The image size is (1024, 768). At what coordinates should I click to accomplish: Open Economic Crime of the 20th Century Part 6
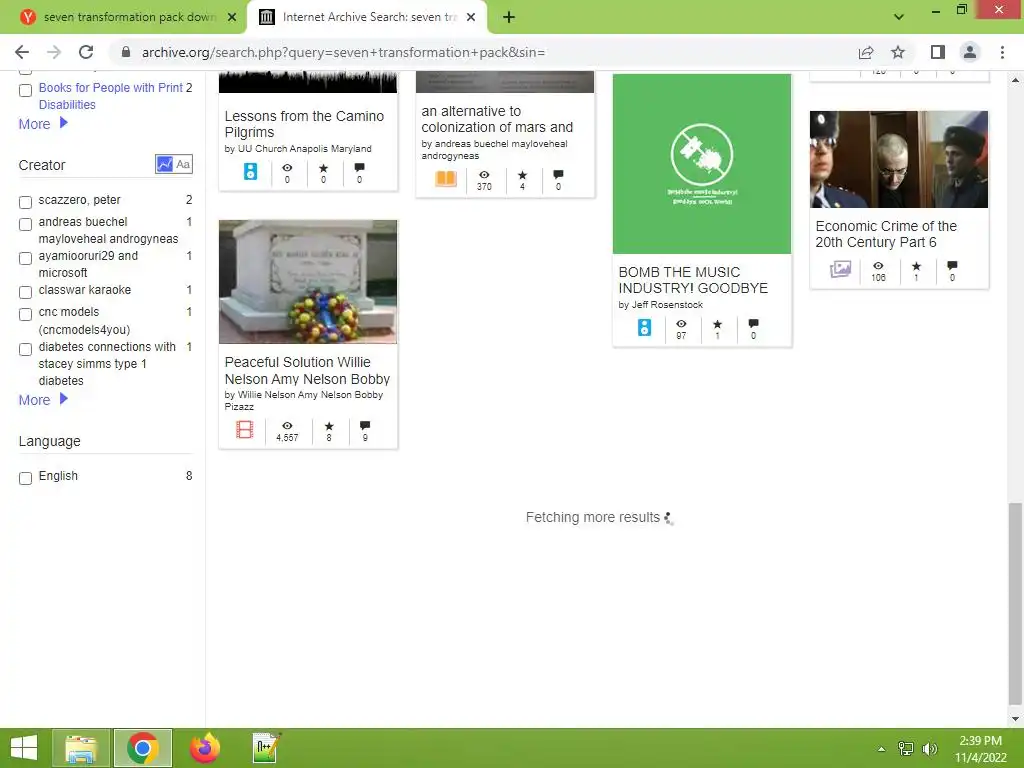pyautogui.click(x=886, y=234)
